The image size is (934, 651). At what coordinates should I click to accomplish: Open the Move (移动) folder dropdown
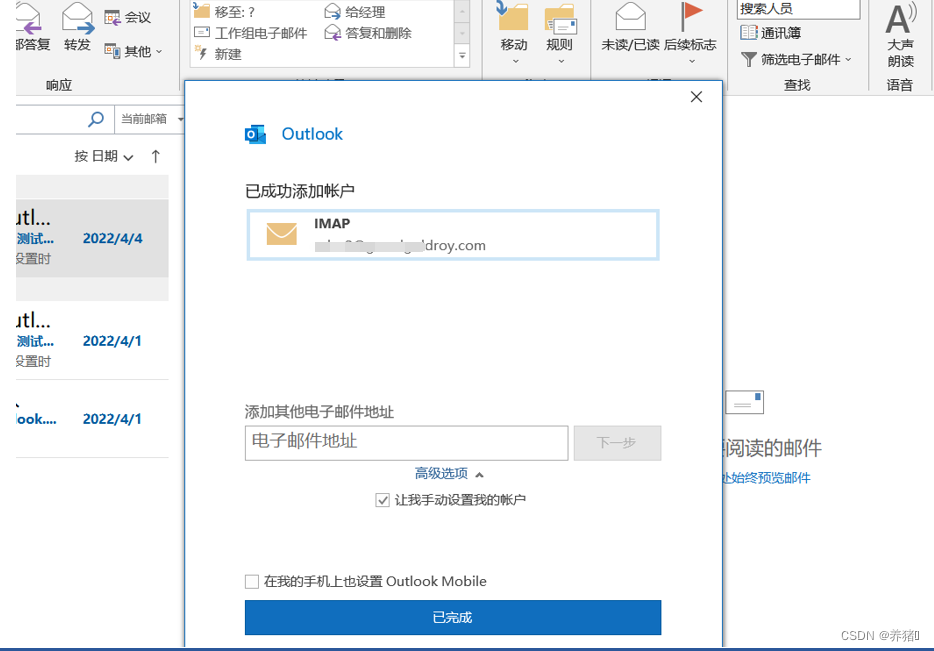514,33
